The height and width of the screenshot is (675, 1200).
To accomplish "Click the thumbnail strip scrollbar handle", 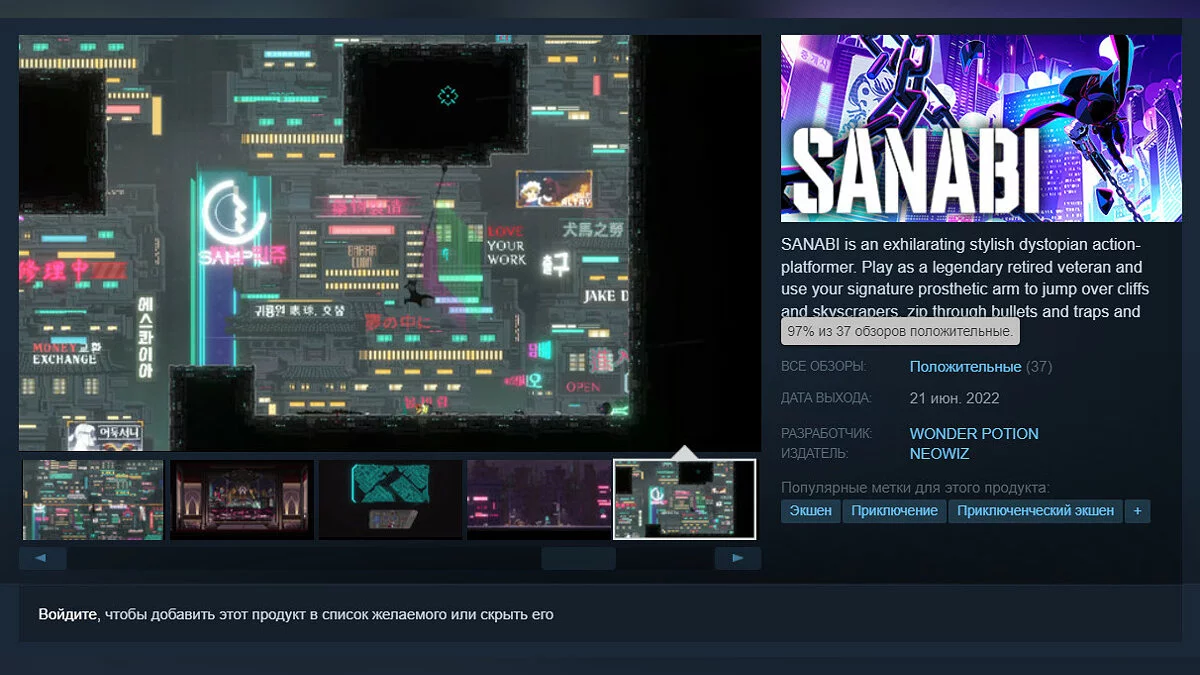I will pos(578,558).
